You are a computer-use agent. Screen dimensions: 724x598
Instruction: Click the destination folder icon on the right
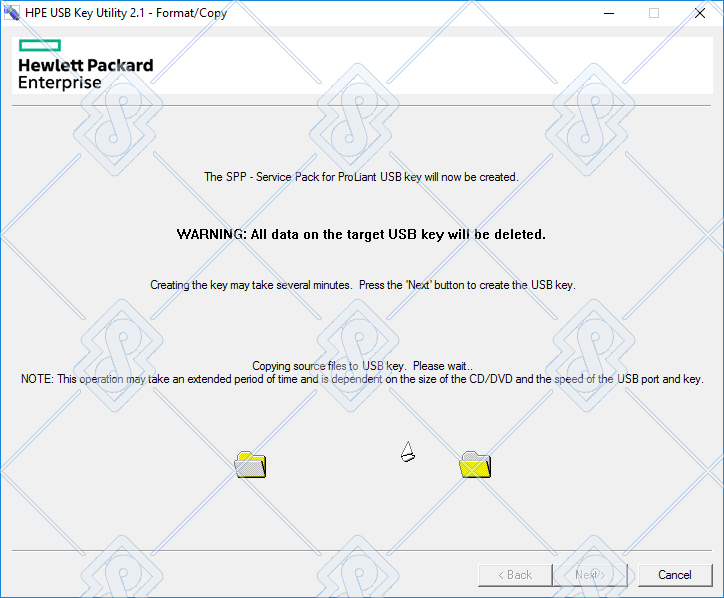[x=475, y=464]
